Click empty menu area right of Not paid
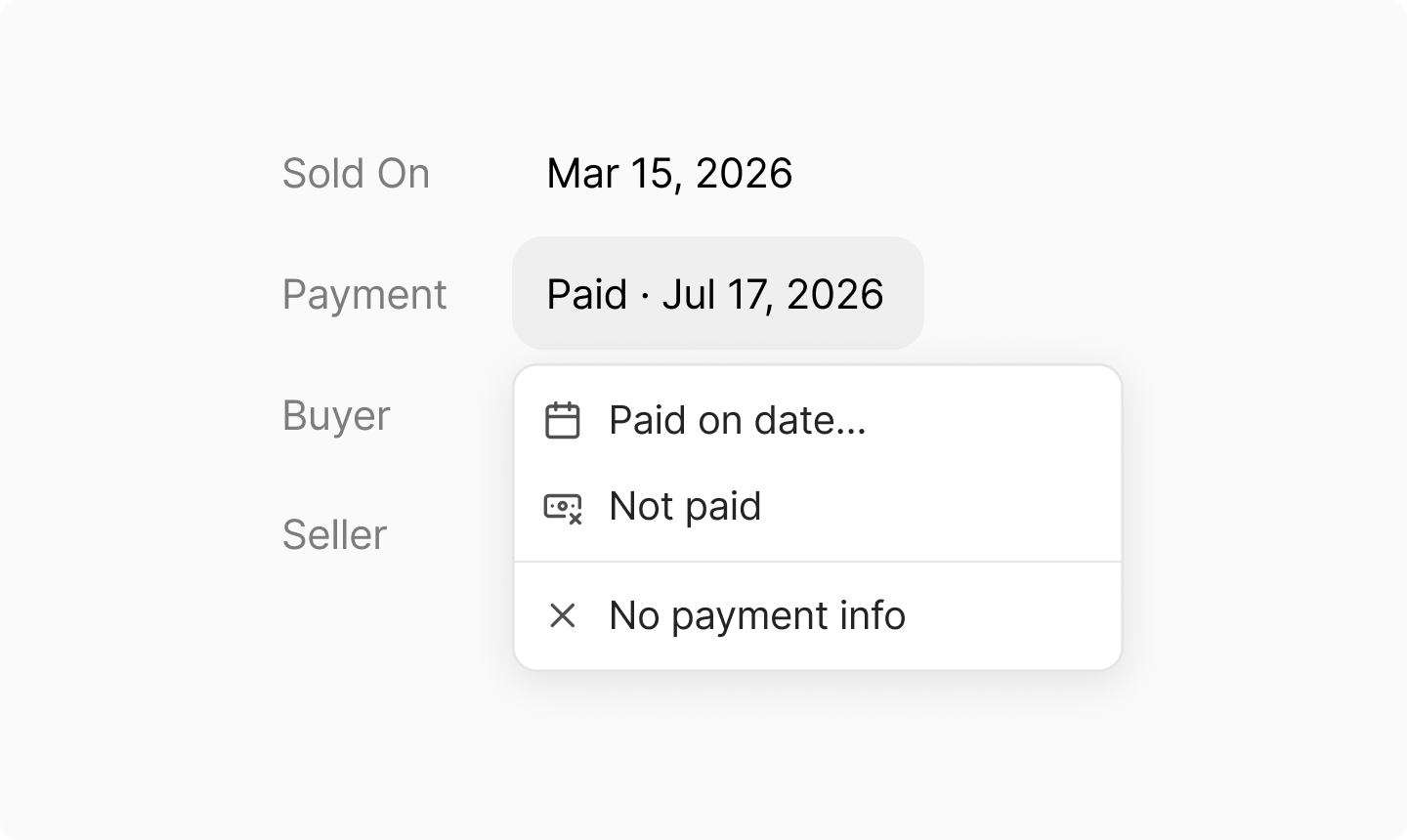Screen dimensions: 1407x840 coord(938,507)
